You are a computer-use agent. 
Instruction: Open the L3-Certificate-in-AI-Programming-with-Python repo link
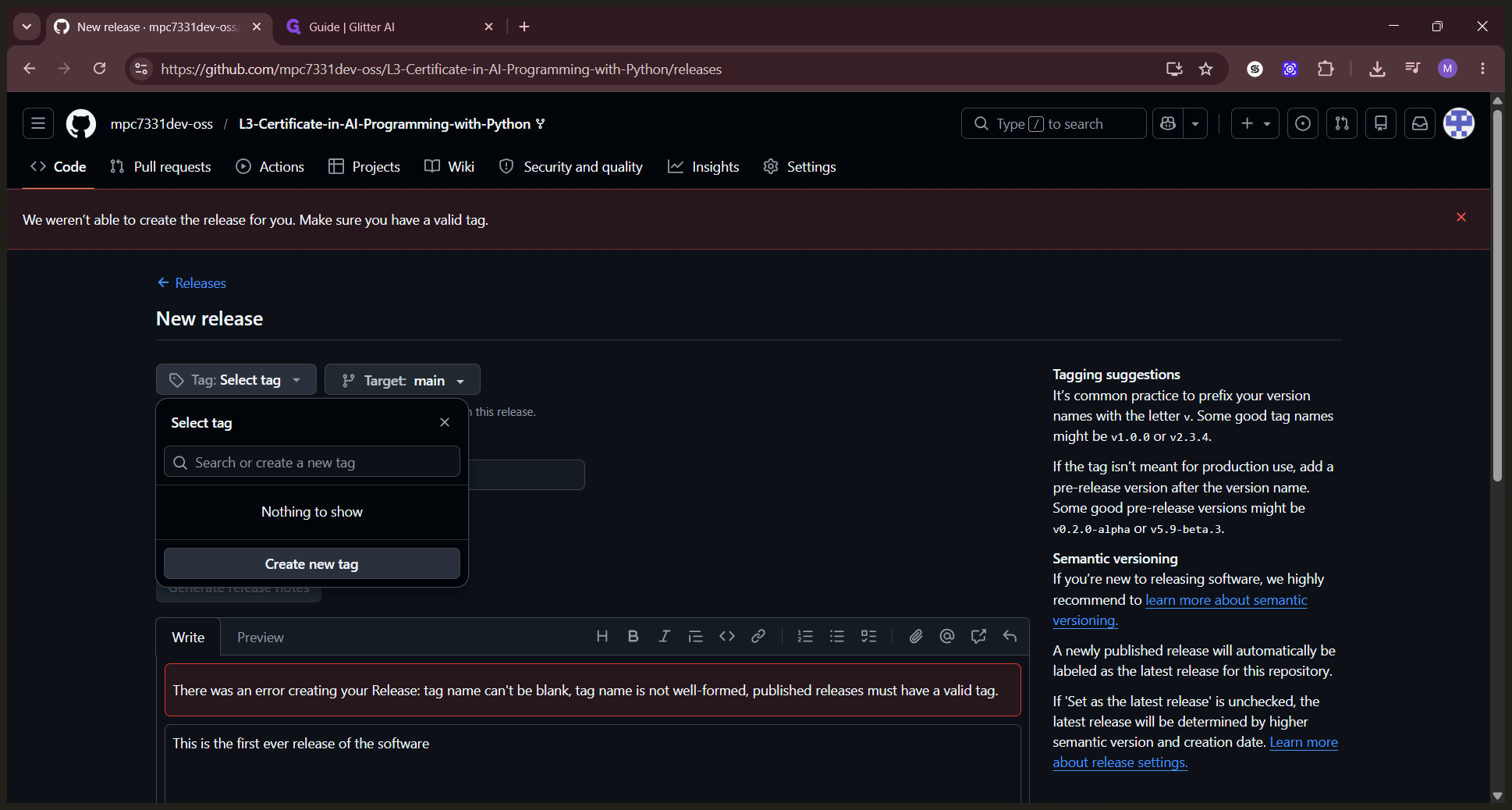pyautogui.click(x=385, y=123)
